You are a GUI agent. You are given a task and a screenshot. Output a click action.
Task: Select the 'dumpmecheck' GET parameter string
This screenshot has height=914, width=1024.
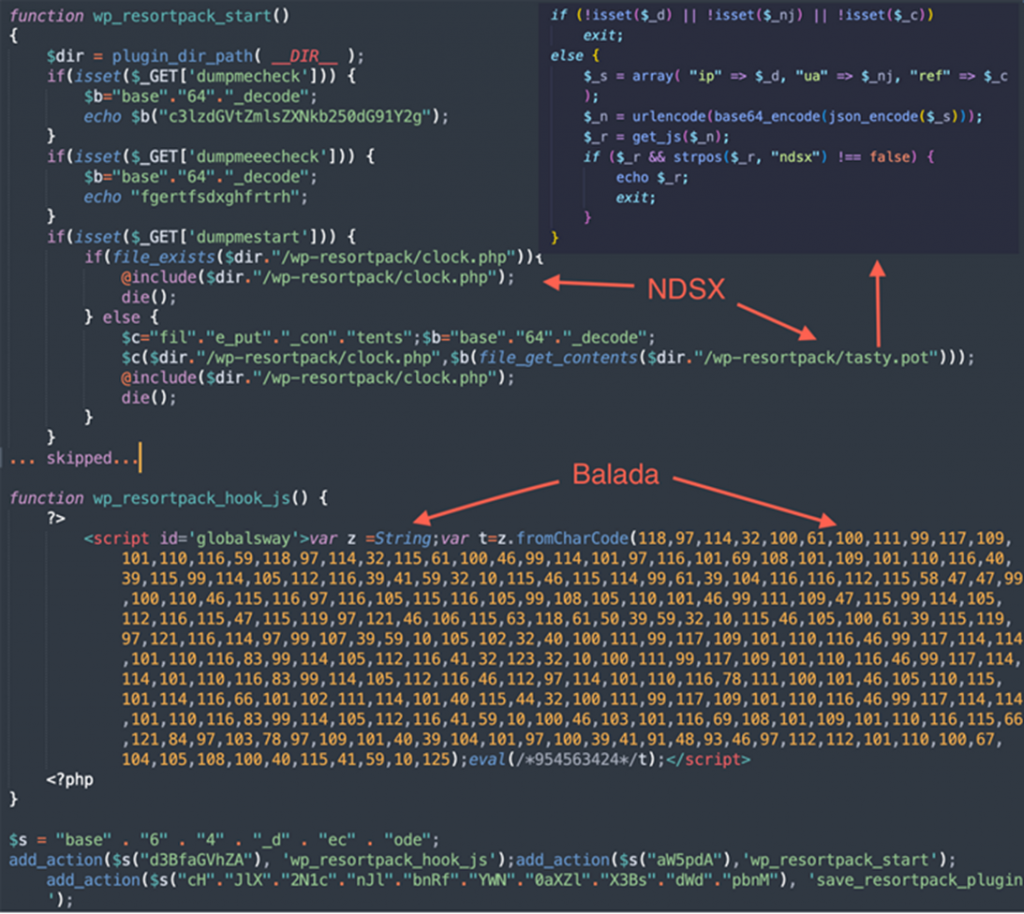tap(249, 76)
